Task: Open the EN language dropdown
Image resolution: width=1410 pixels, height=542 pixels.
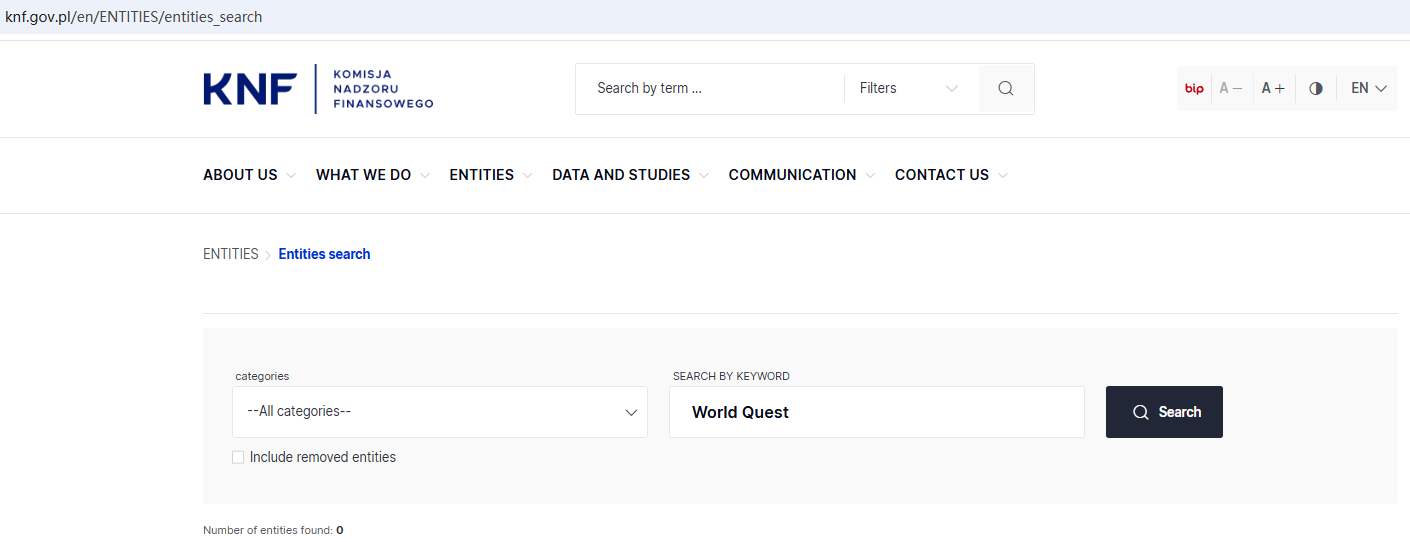Action: pos(1368,89)
